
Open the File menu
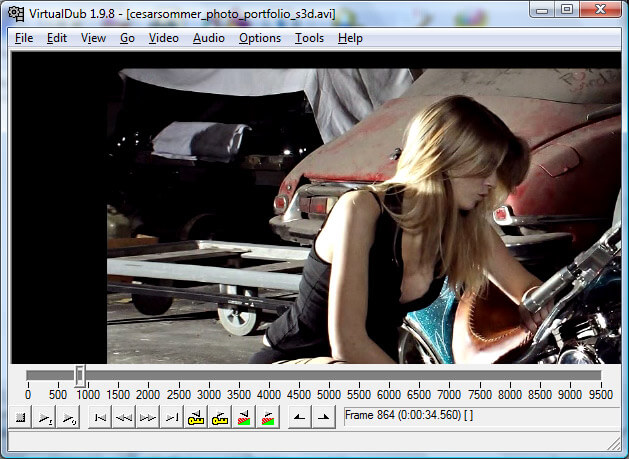pyautogui.click(x=24, y=38)
